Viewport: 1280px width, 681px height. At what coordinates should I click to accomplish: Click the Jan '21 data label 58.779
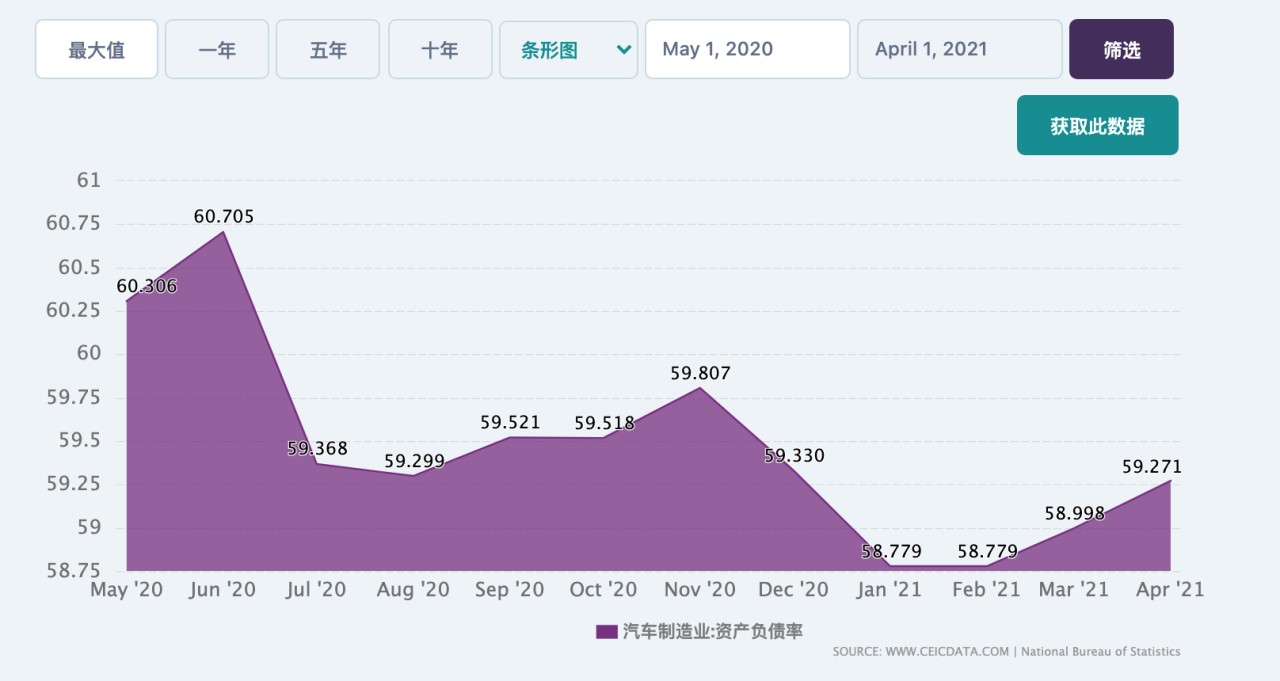click(x=891, y=551)
